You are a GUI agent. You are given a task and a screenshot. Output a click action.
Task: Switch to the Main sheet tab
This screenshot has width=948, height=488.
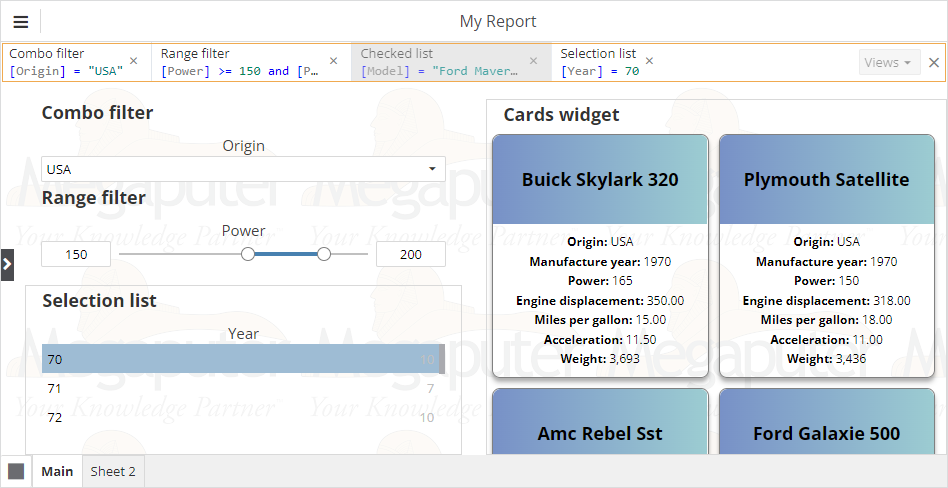click(57, 471)
